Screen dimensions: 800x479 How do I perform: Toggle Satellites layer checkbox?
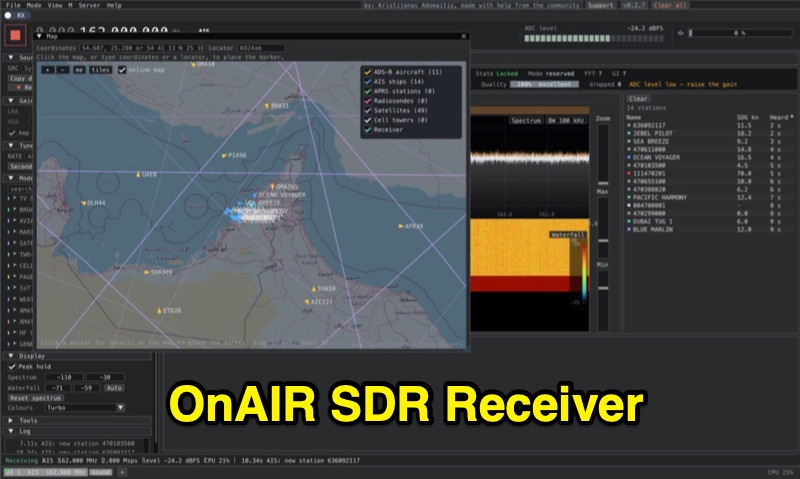[367, 111]
